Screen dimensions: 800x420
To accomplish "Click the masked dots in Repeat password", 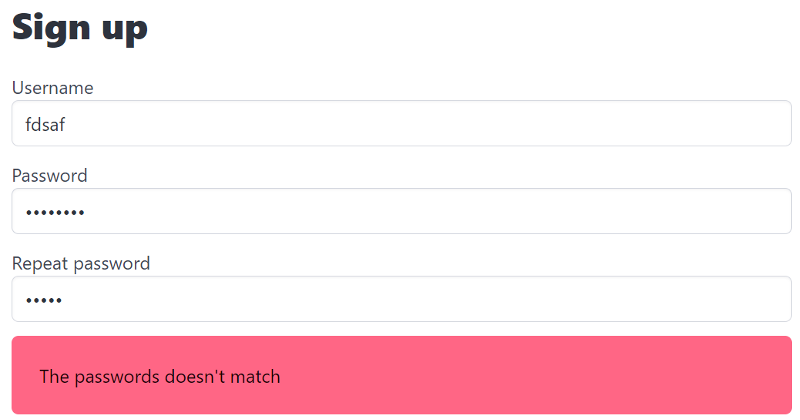I will pyautogui.click(x=44, y=300).
